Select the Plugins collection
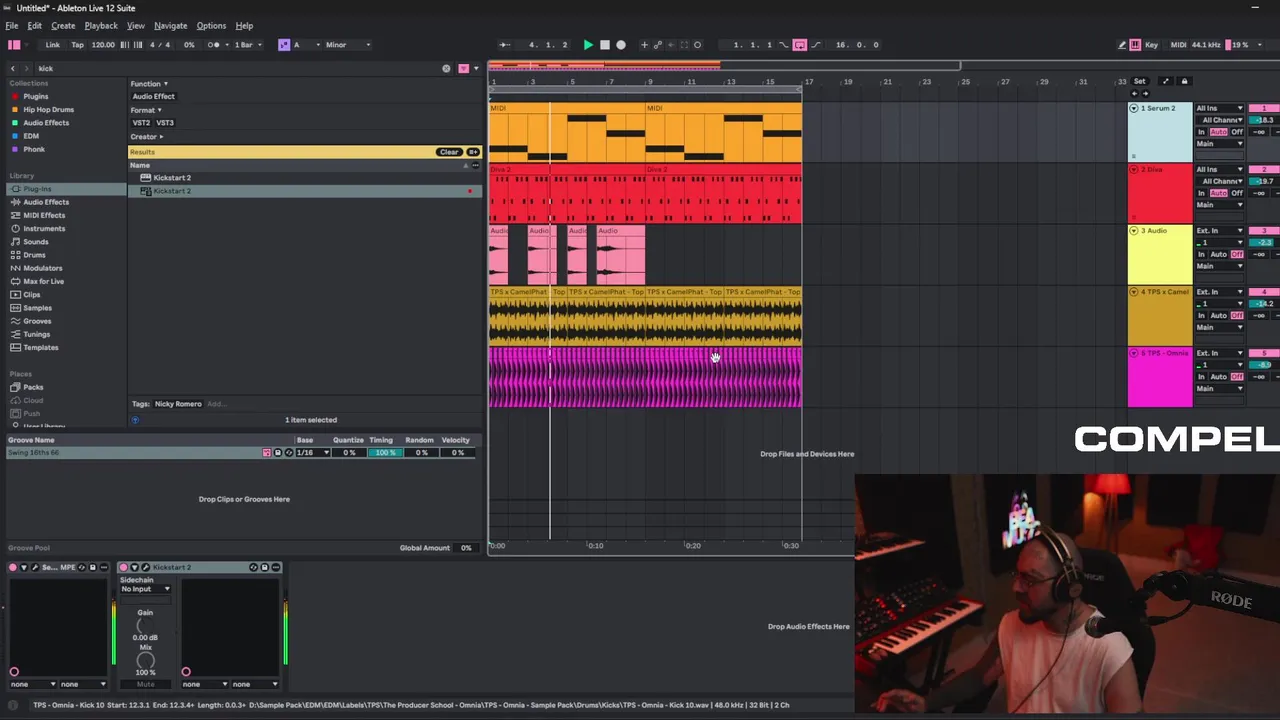The width and height of the screenshot is (1280, 720). tap(35, 97)
